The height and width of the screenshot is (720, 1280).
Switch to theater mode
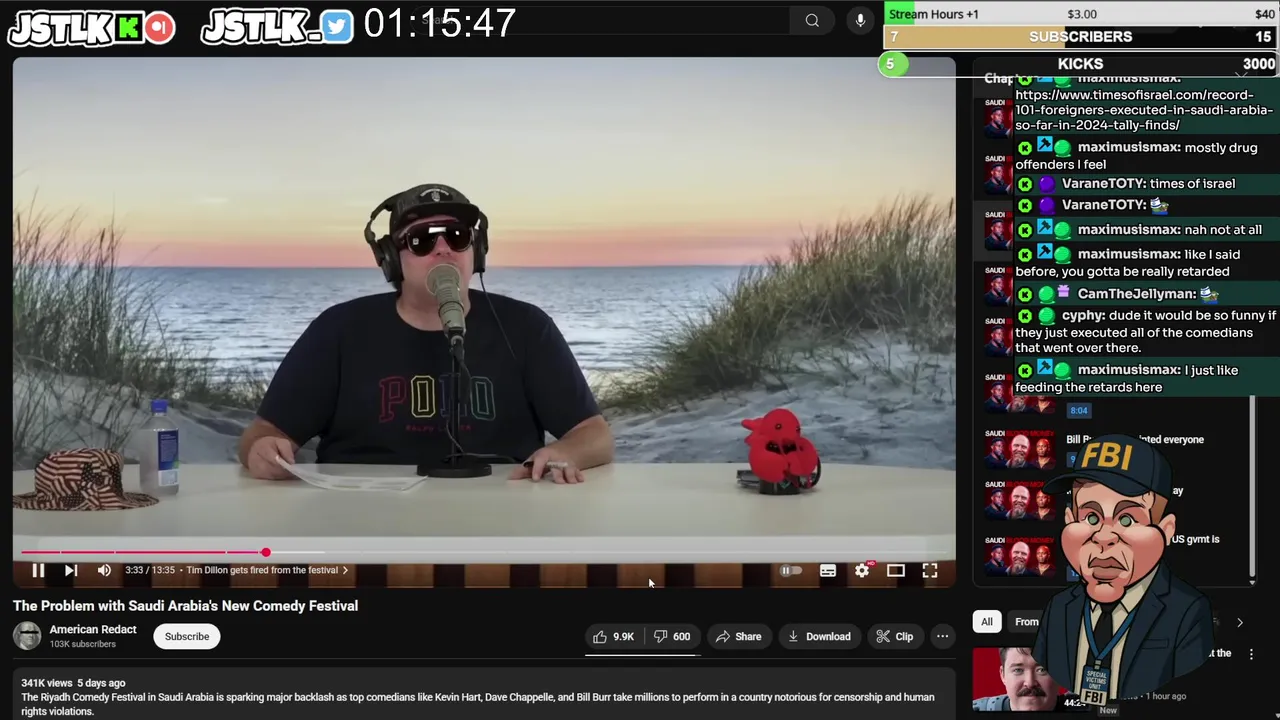click(x=896, y=571)
